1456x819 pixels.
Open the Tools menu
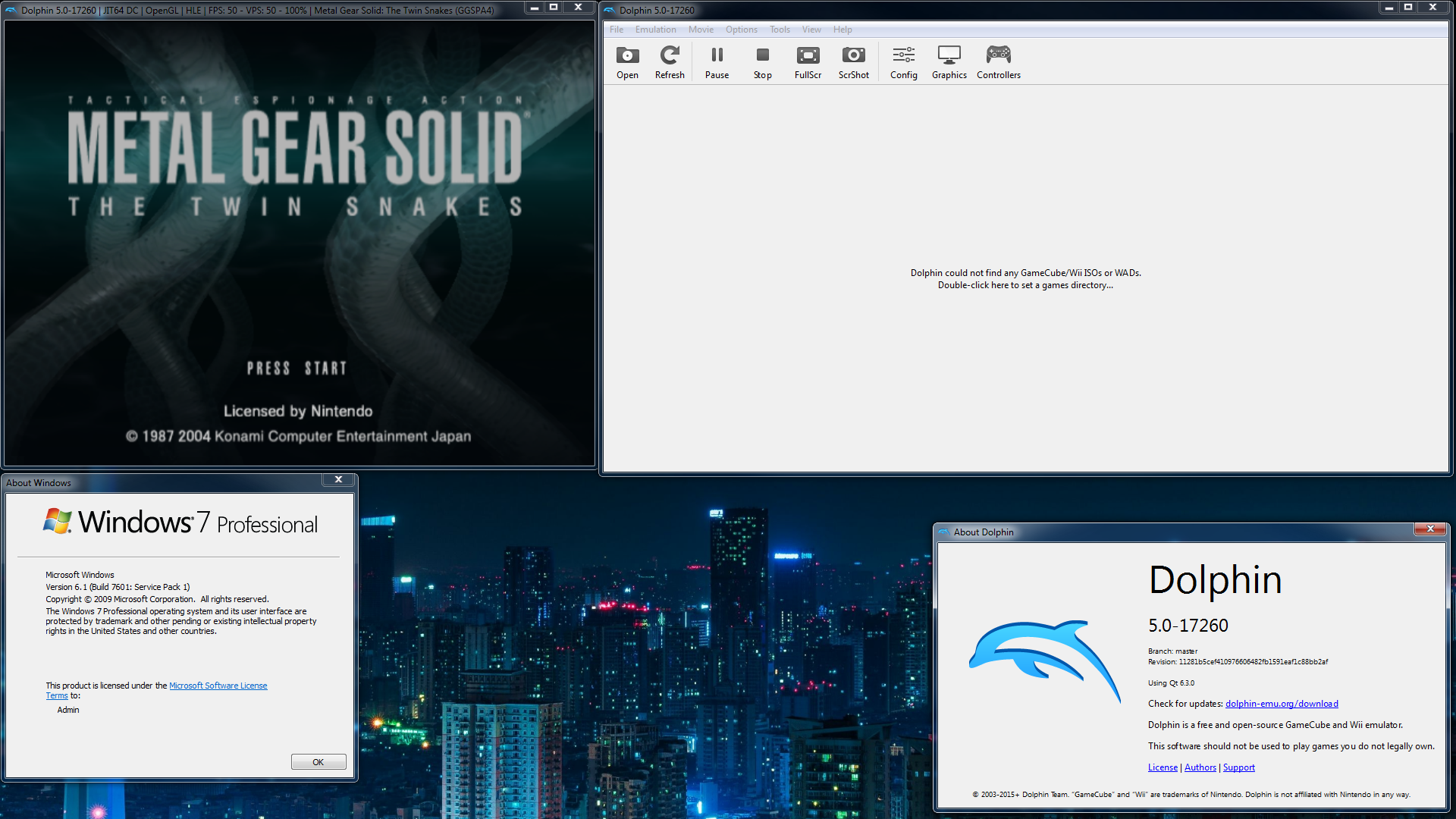click(780, 30)
